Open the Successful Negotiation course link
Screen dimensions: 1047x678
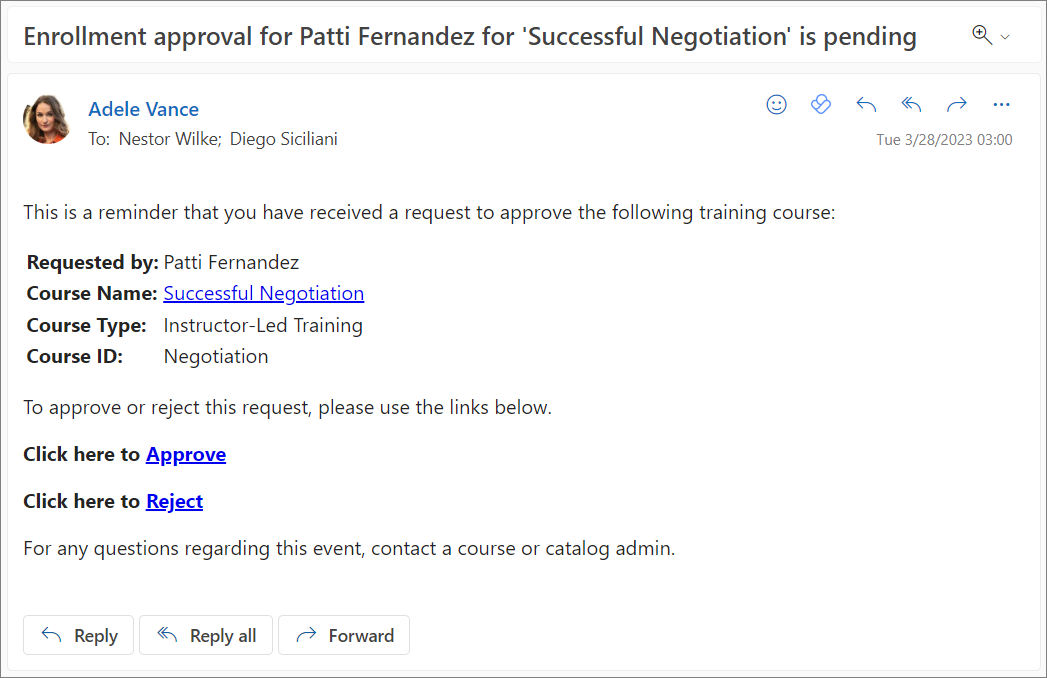point(264,293)
